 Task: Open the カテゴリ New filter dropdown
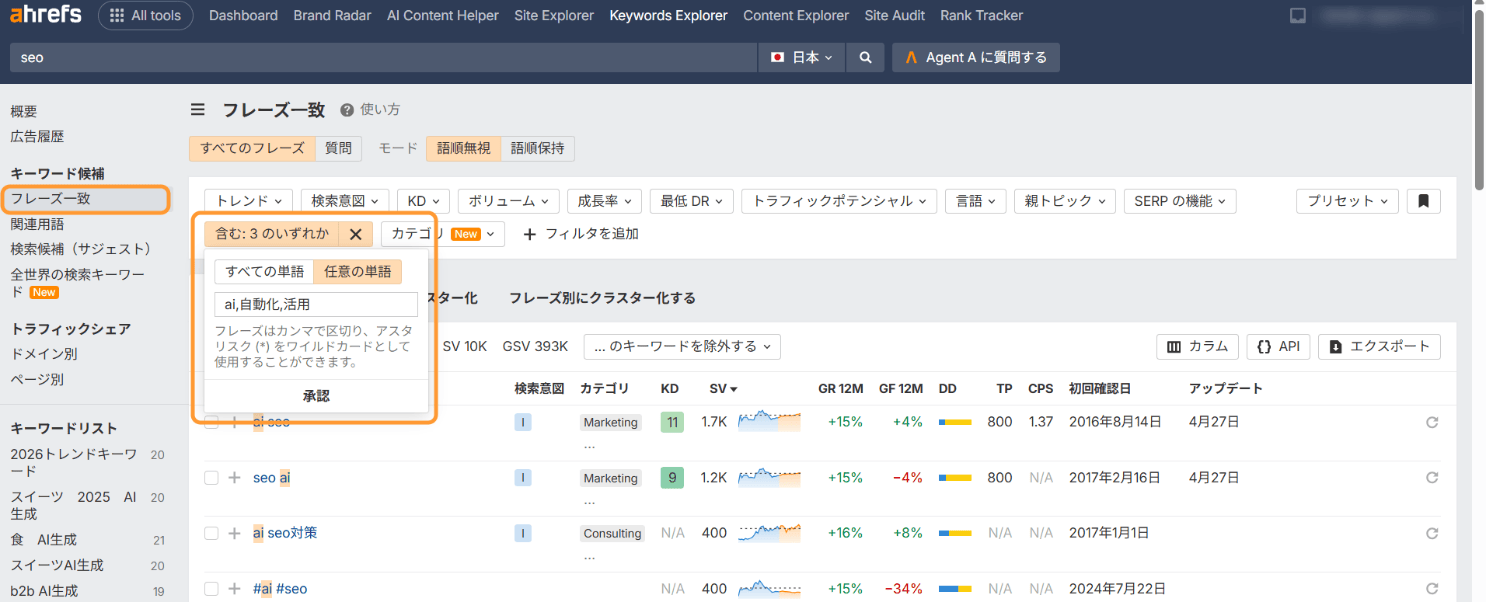pyautogui.click(x=443, y=234)
